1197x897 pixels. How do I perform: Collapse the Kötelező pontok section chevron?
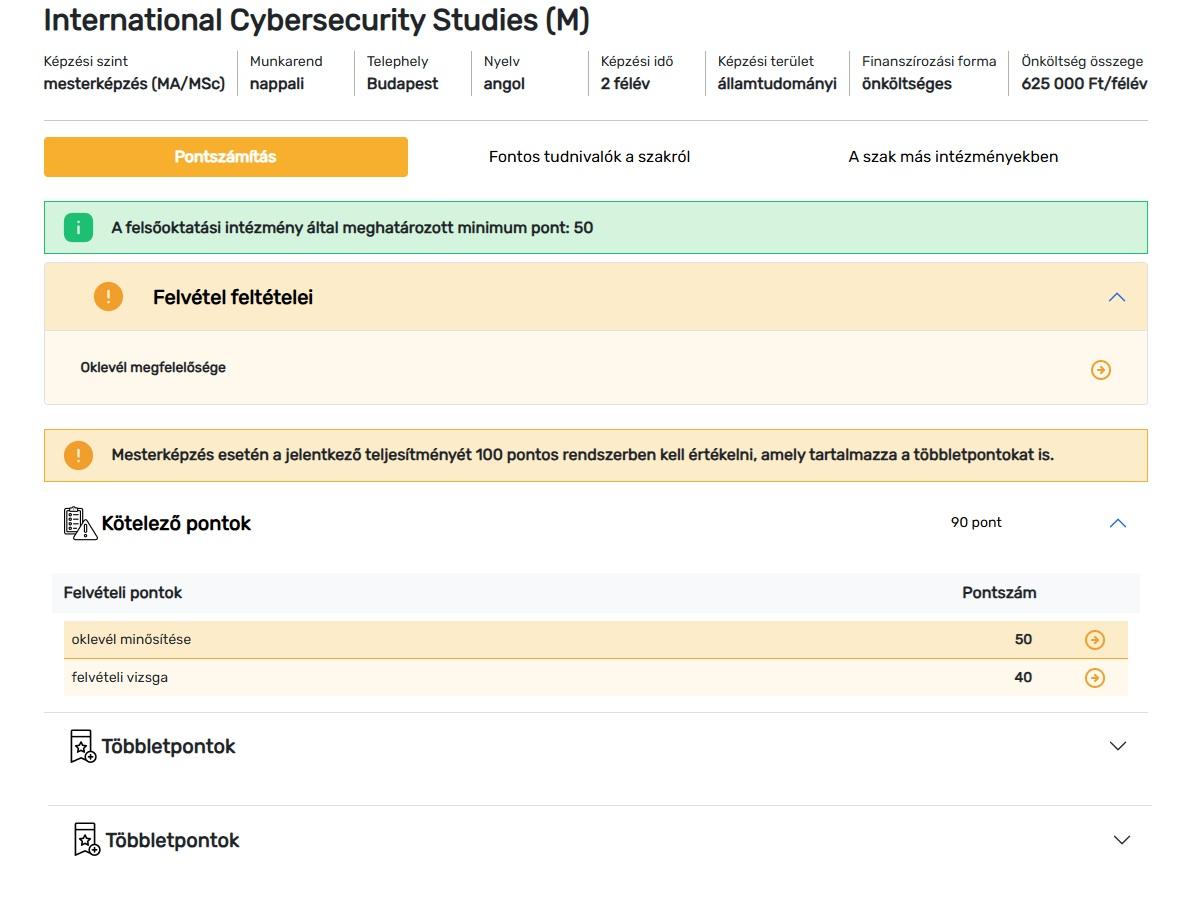tap(1118, 523)
